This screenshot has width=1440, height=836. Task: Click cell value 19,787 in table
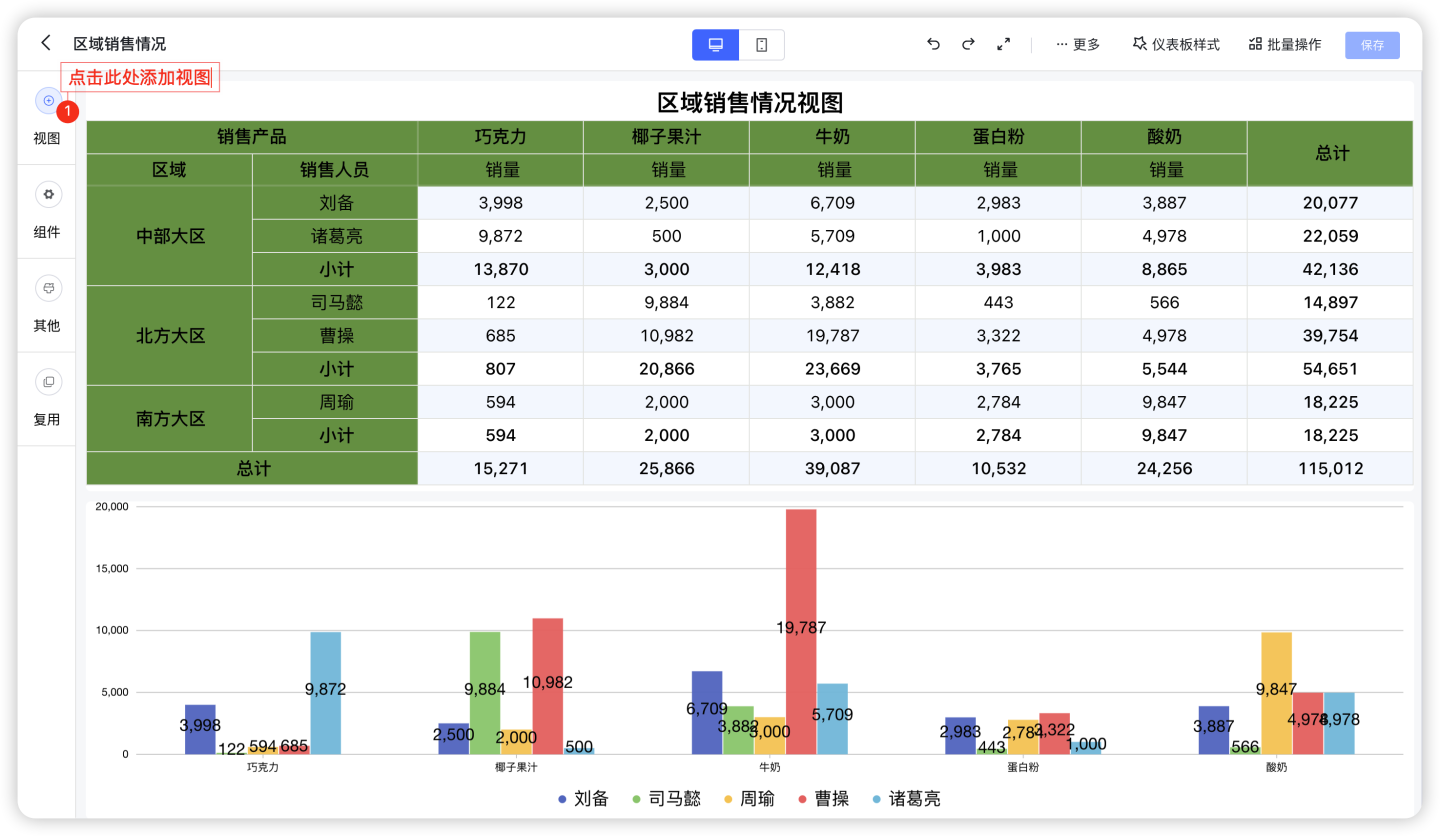tap(832, 335)
